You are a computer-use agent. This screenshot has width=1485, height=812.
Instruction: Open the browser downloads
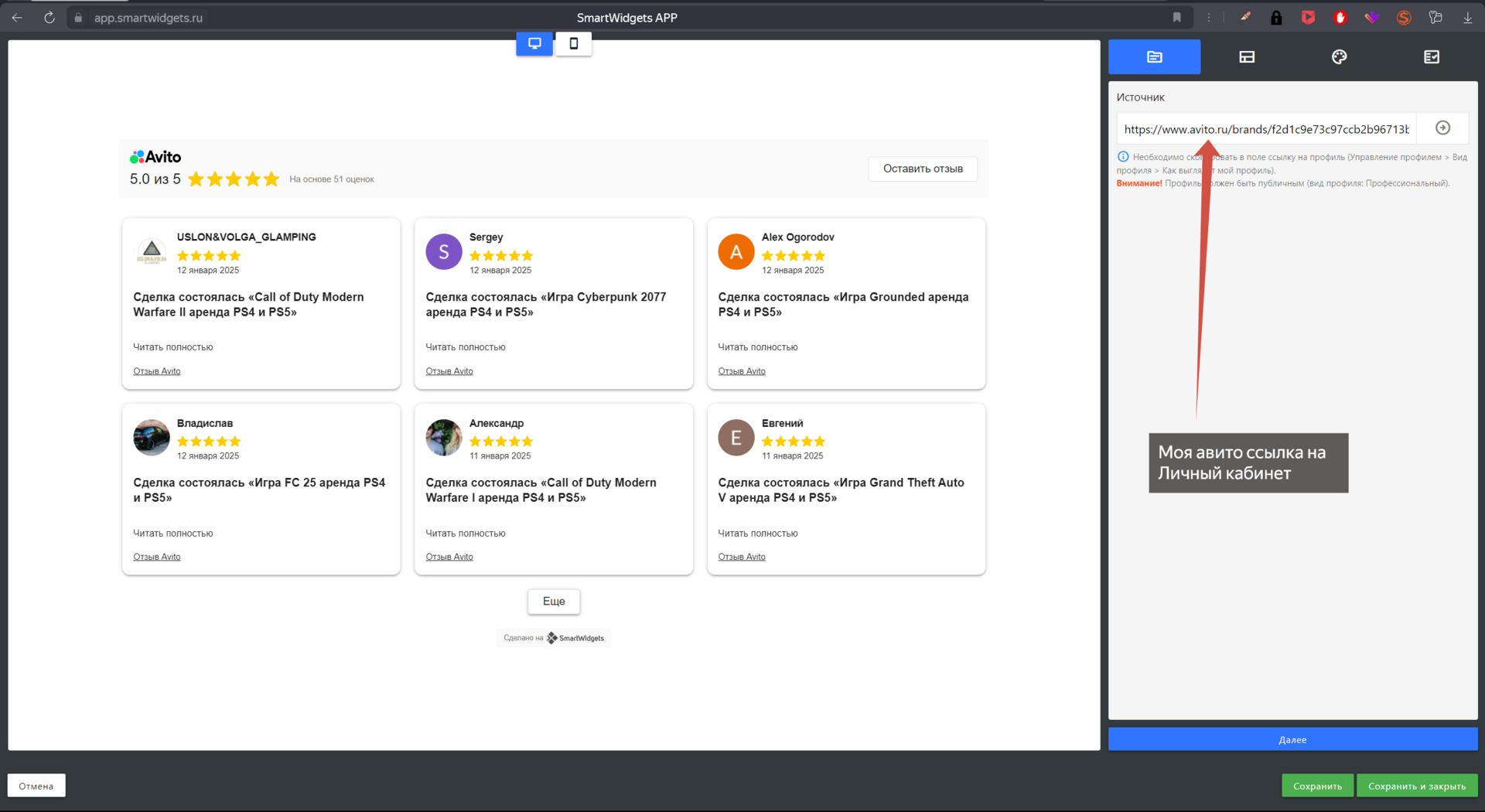(1467, 17)
